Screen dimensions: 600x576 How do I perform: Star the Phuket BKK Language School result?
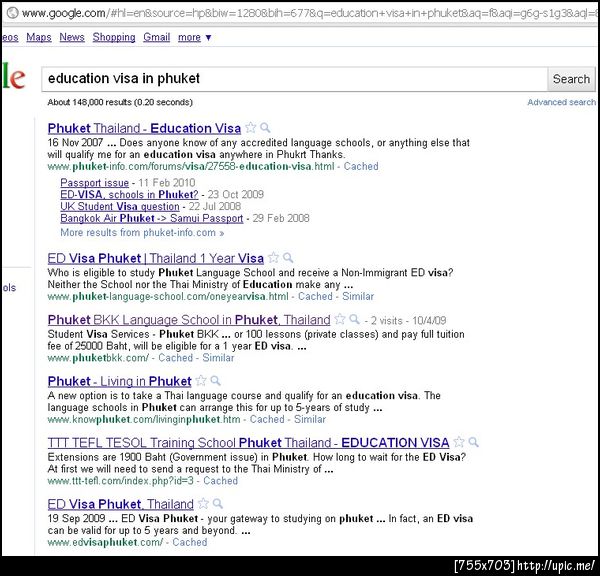[x=340, y=319]
